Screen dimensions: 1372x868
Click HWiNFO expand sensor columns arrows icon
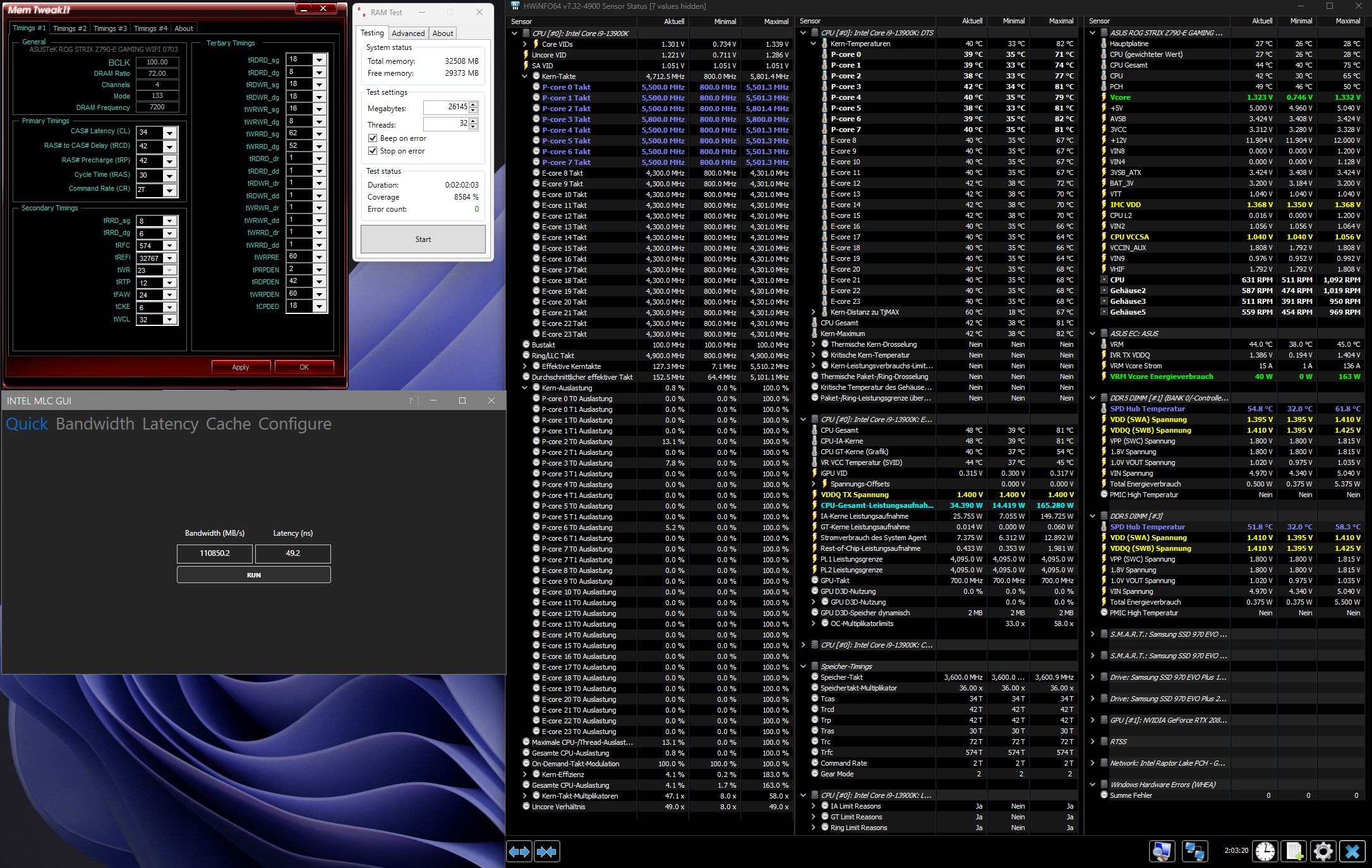[519, 852]
